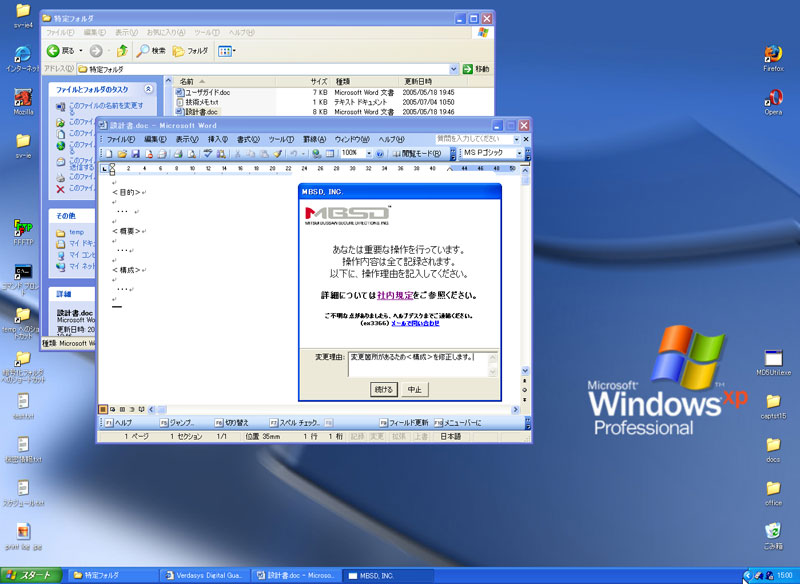Click the 移動 (Go) button in Explorer
Viewport: 800px width, 584px height.
point(476,69)
